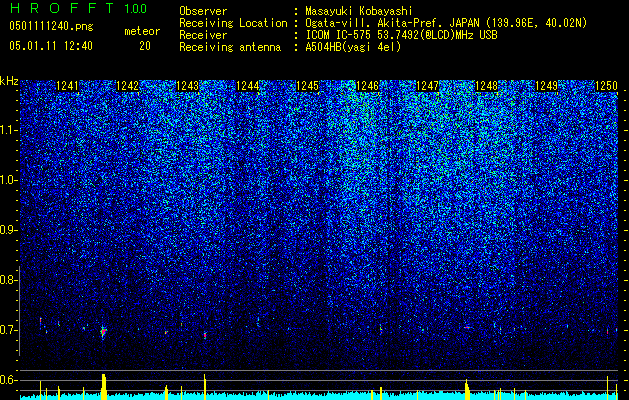Click the Receiving antenna label
This screenshot has width=629, height=400.
pyautogui.click(x=230, y=47)
